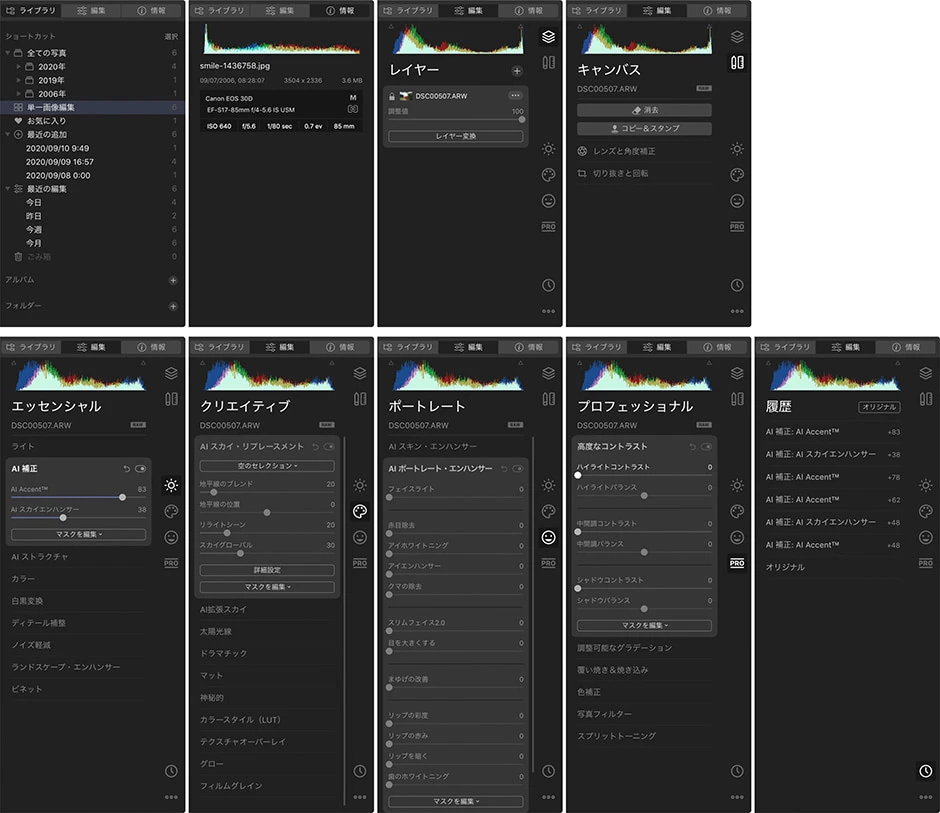Select the palette Creative icon in クリエイティブ panel
The image size is (940, 813).
coord(360,511)
